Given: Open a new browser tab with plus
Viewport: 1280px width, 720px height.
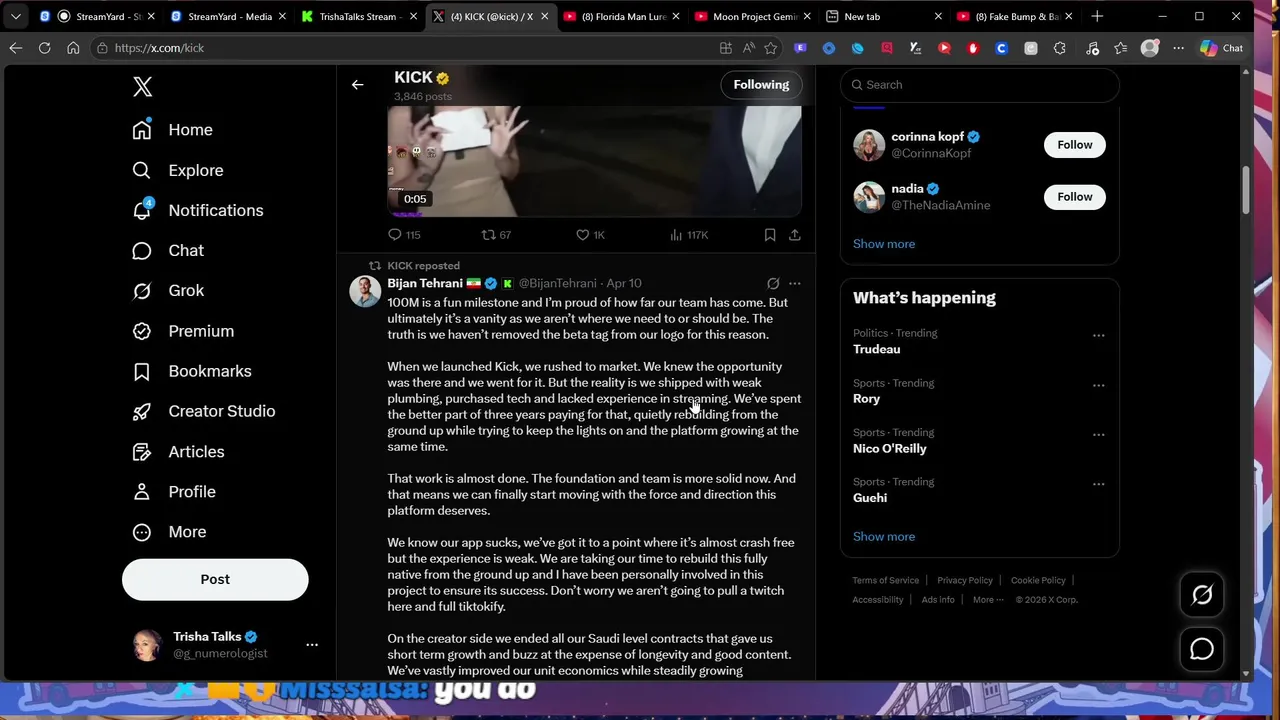Looking at the screenshot, I should pyautogui.click(x=1097, y=17).
